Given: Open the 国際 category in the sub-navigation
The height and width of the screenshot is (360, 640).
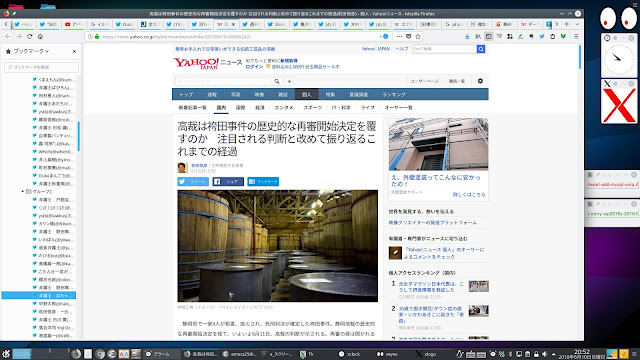Looking at the screenshot, I should pyautogui.click(x=240, y=107).
